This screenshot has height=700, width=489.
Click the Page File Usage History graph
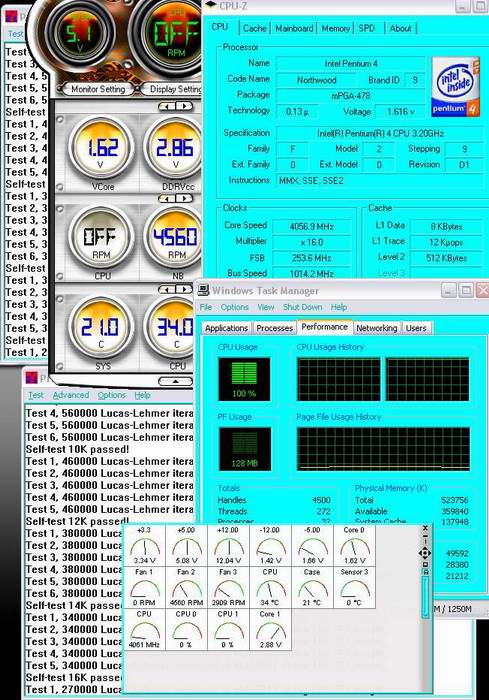tap(383, 449)
